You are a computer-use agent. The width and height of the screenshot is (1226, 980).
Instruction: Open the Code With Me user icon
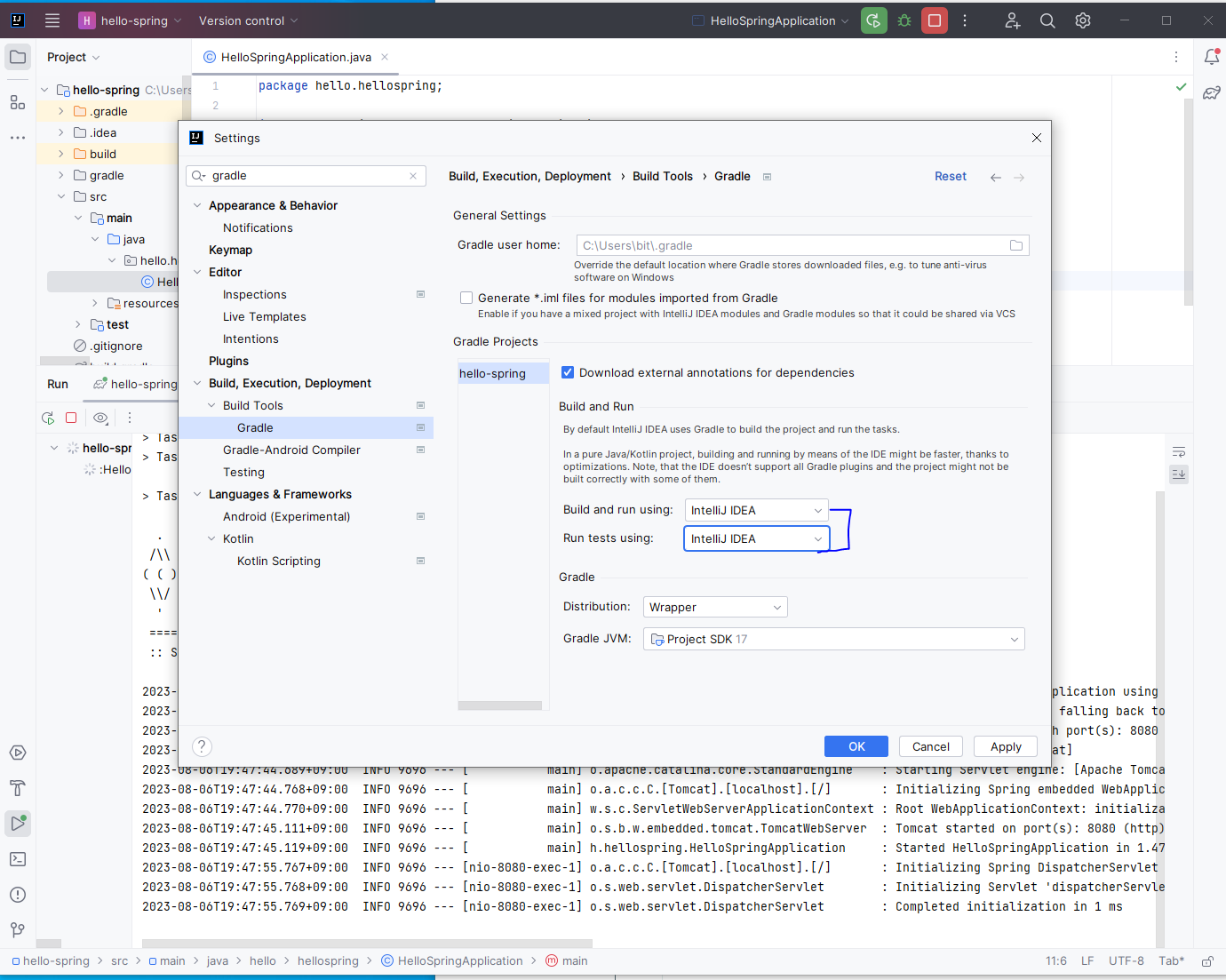coord(1012,20)
